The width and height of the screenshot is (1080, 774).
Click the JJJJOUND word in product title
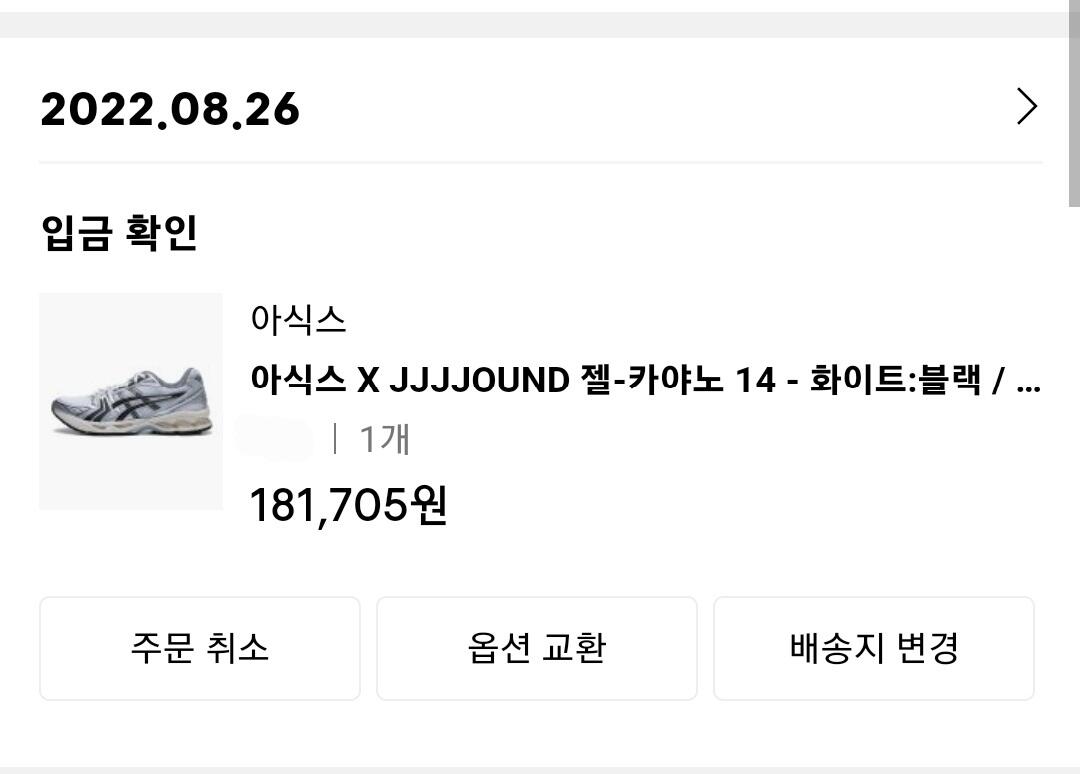click(477, 380)
